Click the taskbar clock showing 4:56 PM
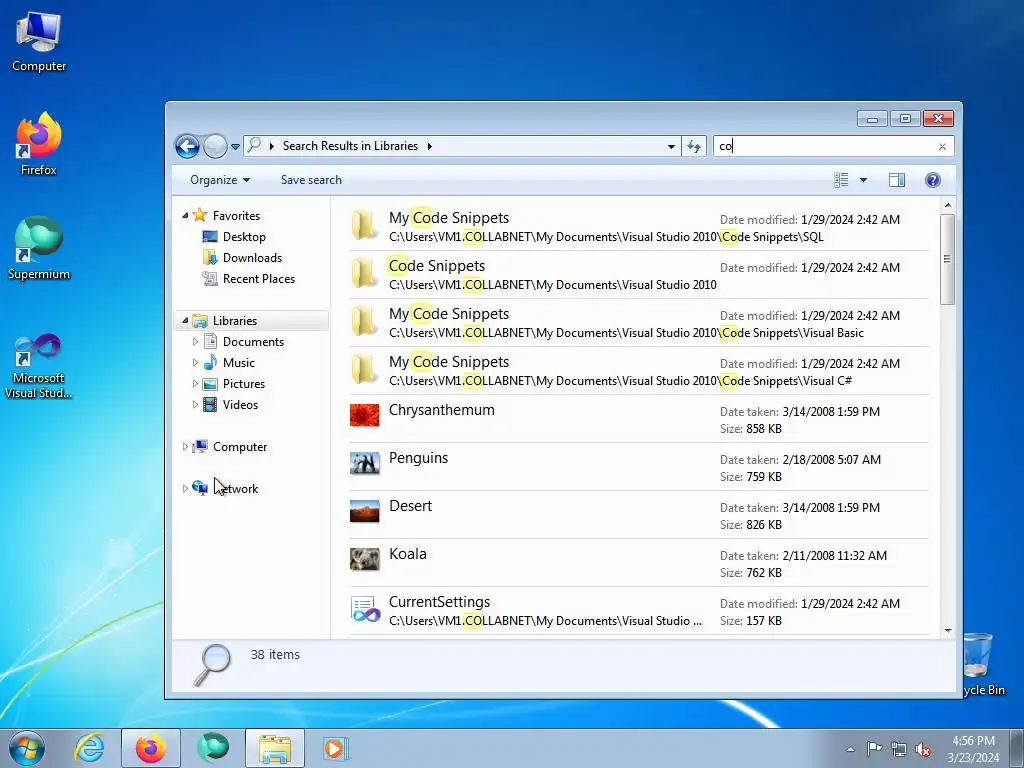 point(973,748)
